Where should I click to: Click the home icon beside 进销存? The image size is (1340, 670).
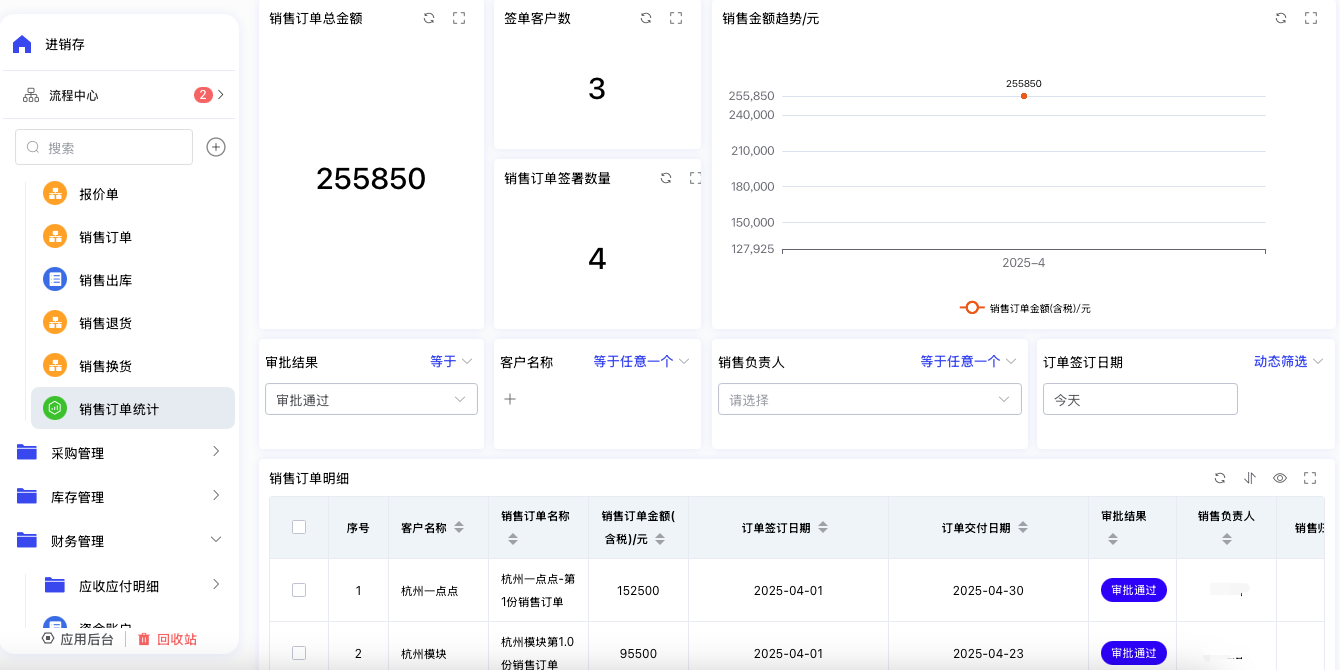pos(22,44)
